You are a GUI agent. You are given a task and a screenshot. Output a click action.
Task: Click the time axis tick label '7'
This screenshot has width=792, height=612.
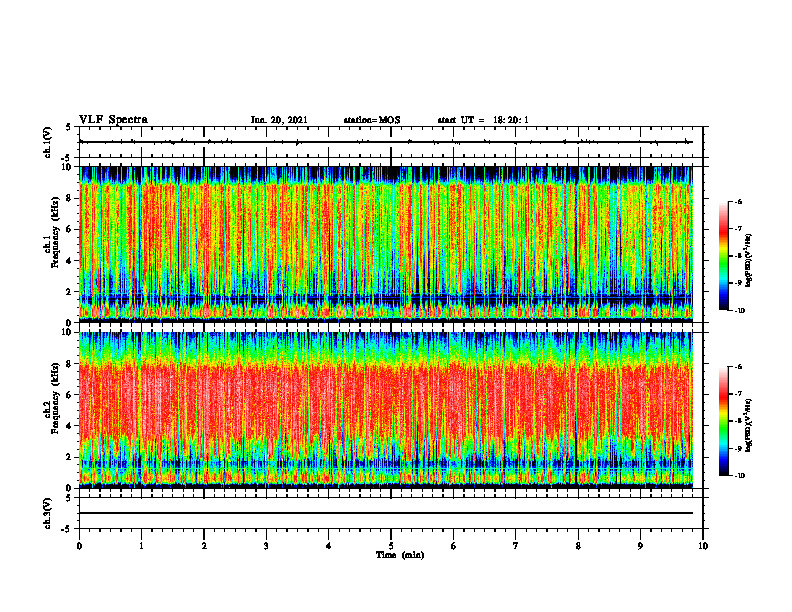pos(516,546)
